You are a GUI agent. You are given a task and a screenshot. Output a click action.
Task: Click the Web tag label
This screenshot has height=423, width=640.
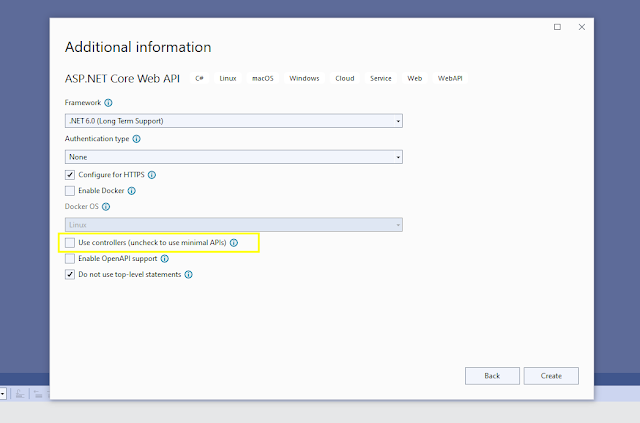point(414,78)
